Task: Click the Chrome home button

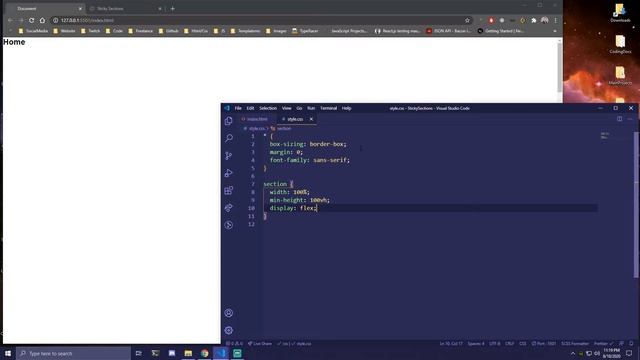Action: click(x=42, y=20)
